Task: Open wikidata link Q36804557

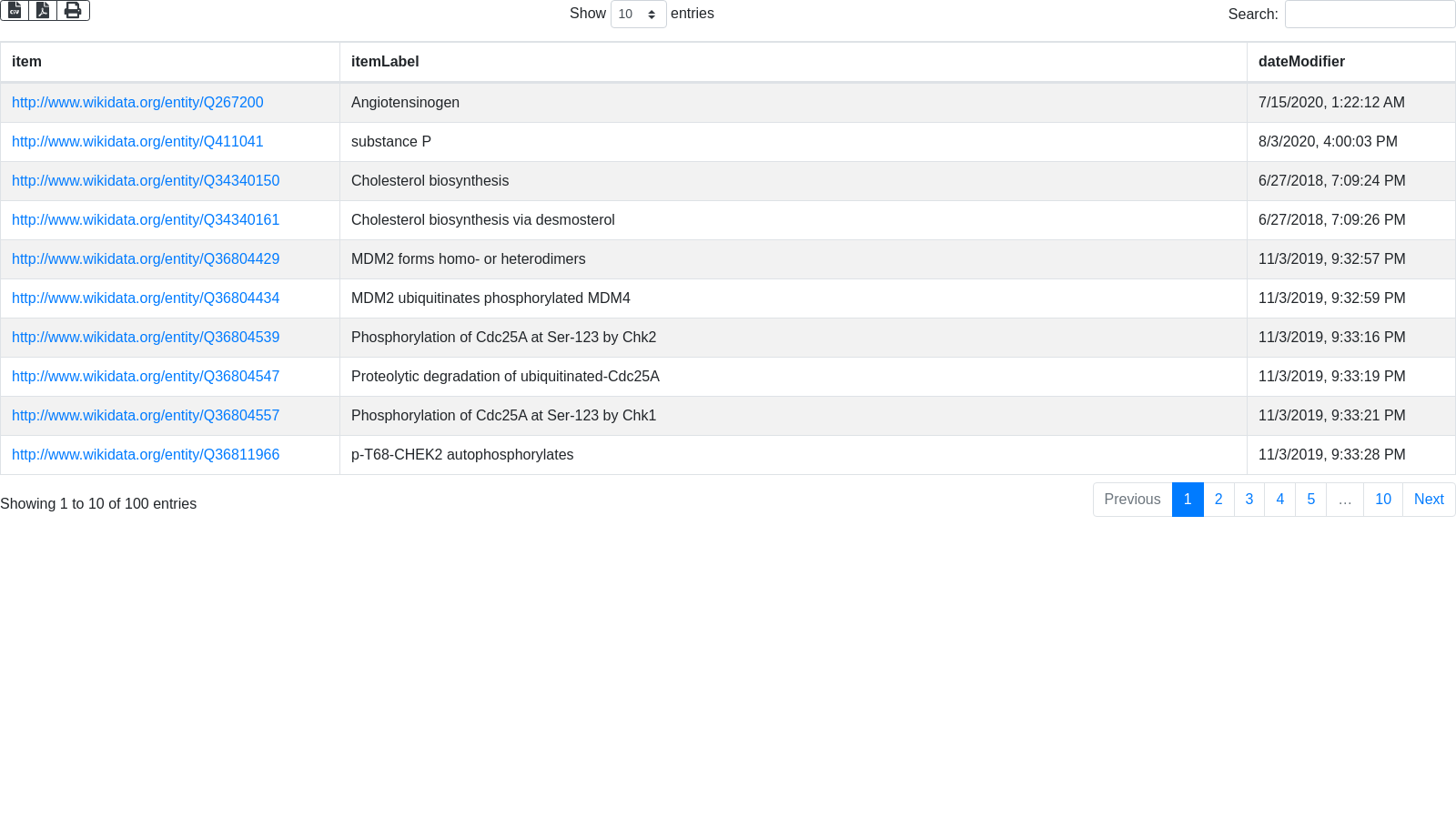Action: tap(146, 416)
